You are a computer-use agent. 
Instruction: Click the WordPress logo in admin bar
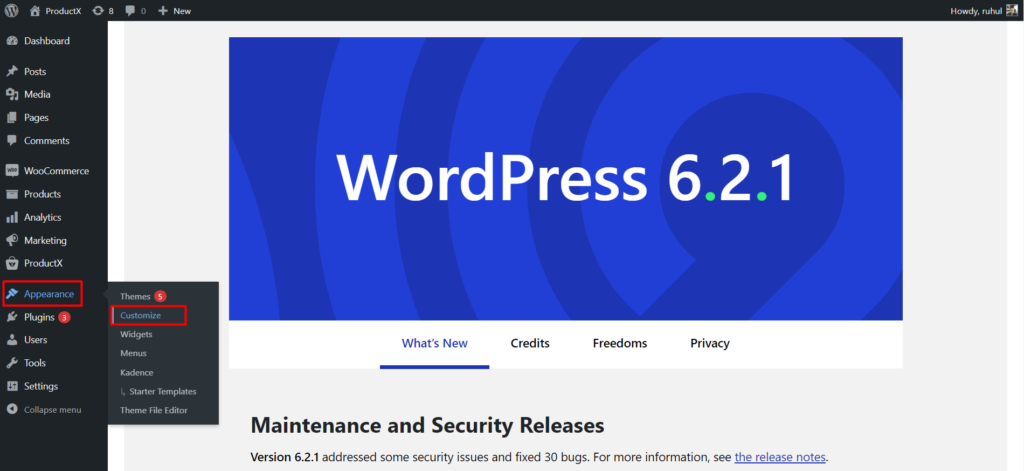pyautogui.click(x=11, y=10)
